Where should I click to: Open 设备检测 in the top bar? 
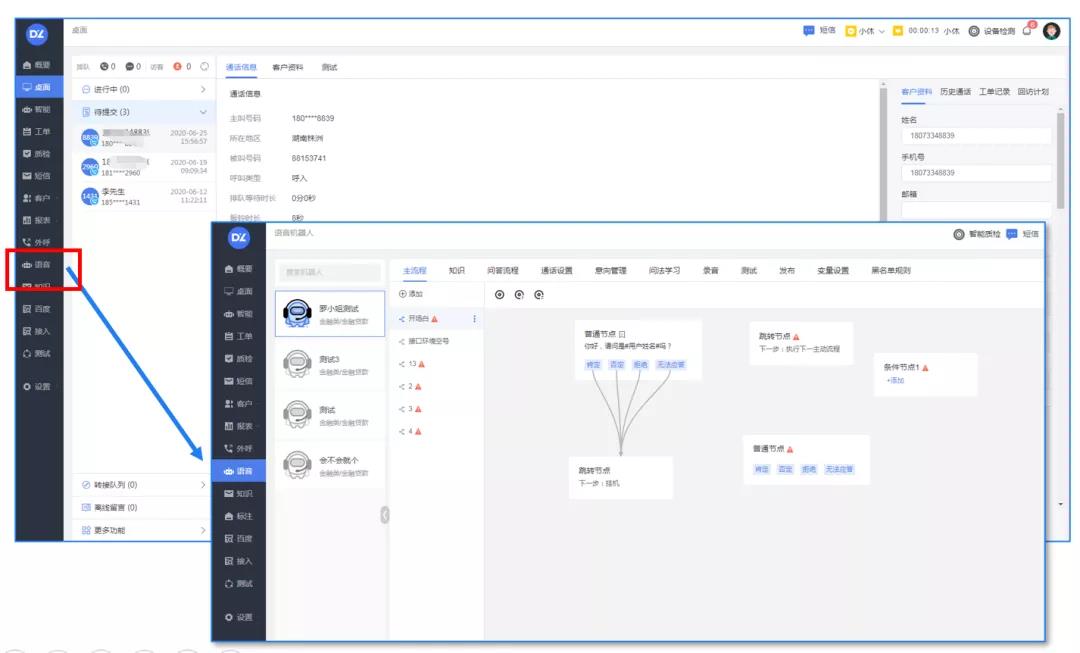click(991, 31)
